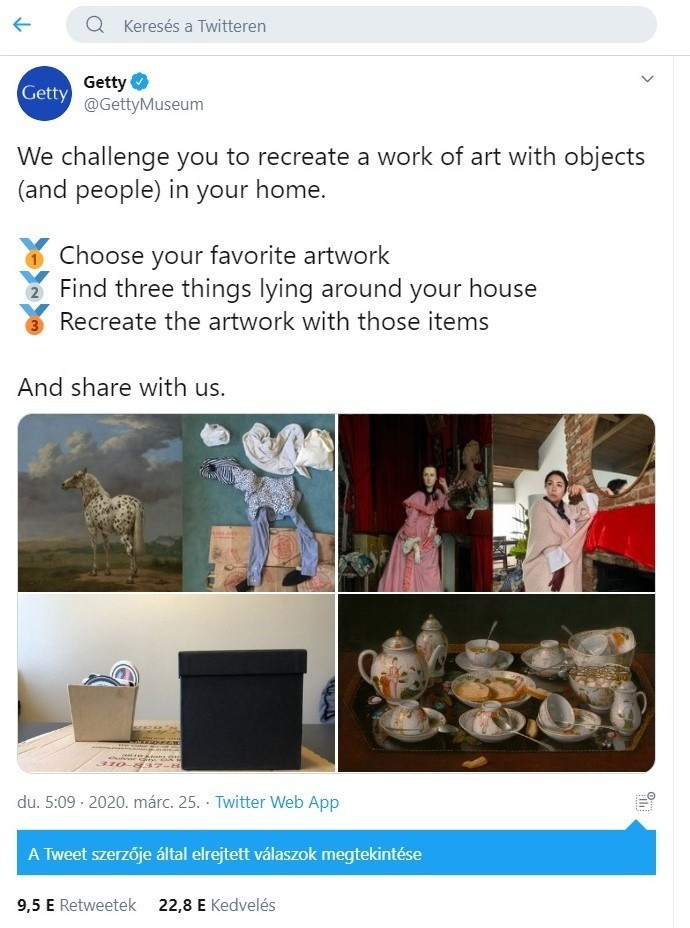Click the gold first-place medal emoji
Viewport: 690px width, 928px height.
(34, 253)
